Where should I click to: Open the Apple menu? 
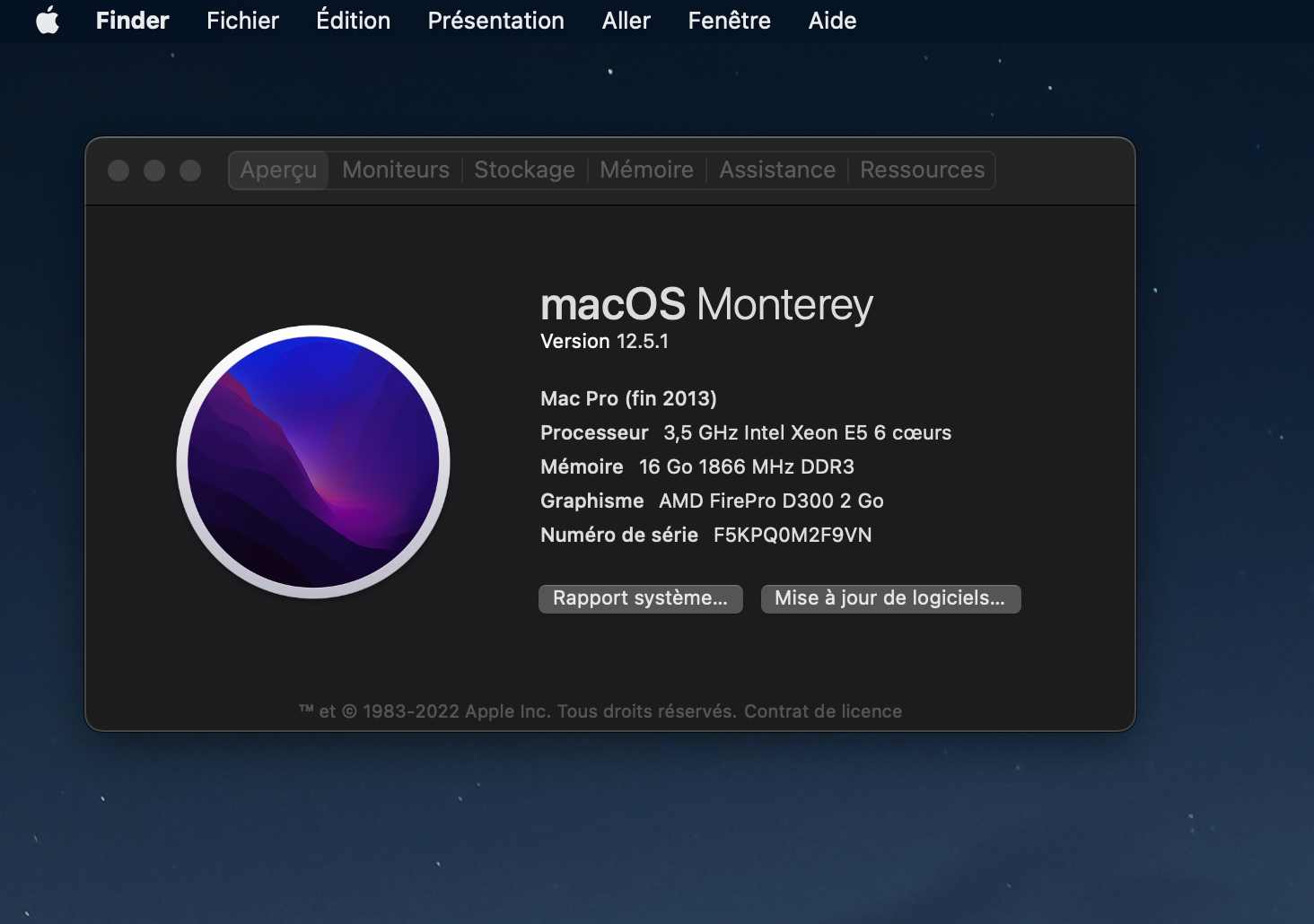48,20
